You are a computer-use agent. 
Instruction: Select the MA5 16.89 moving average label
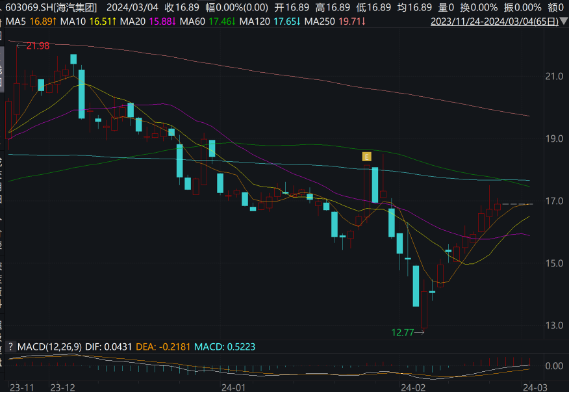pos(31,22)
